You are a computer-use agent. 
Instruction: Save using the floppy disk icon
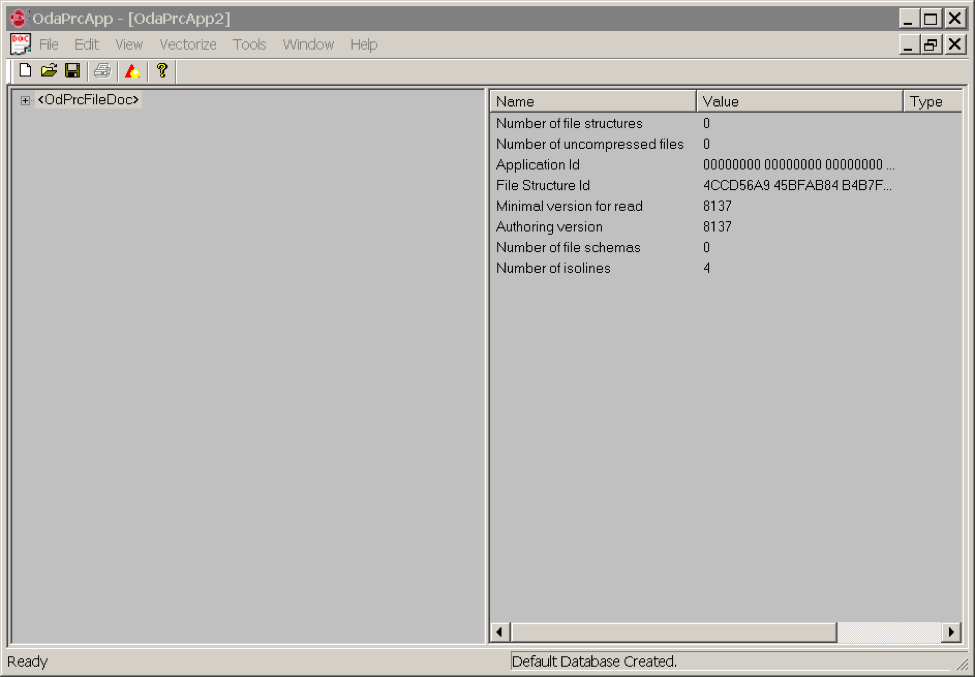73,71
